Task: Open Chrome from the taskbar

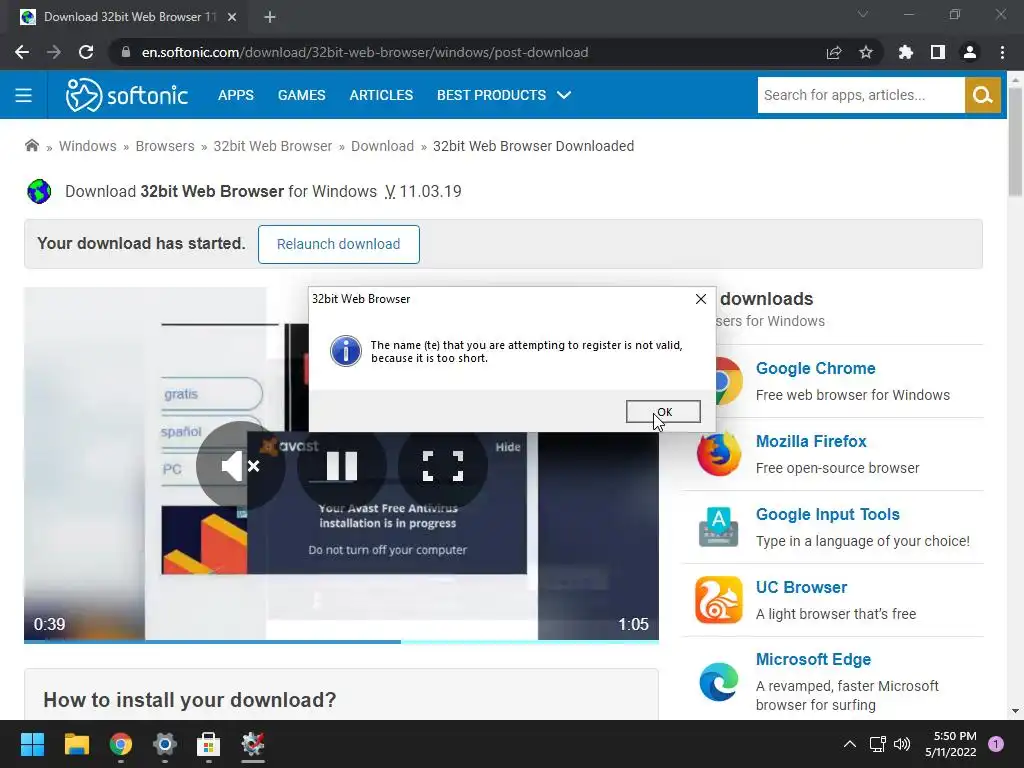Action: [121, 744]
